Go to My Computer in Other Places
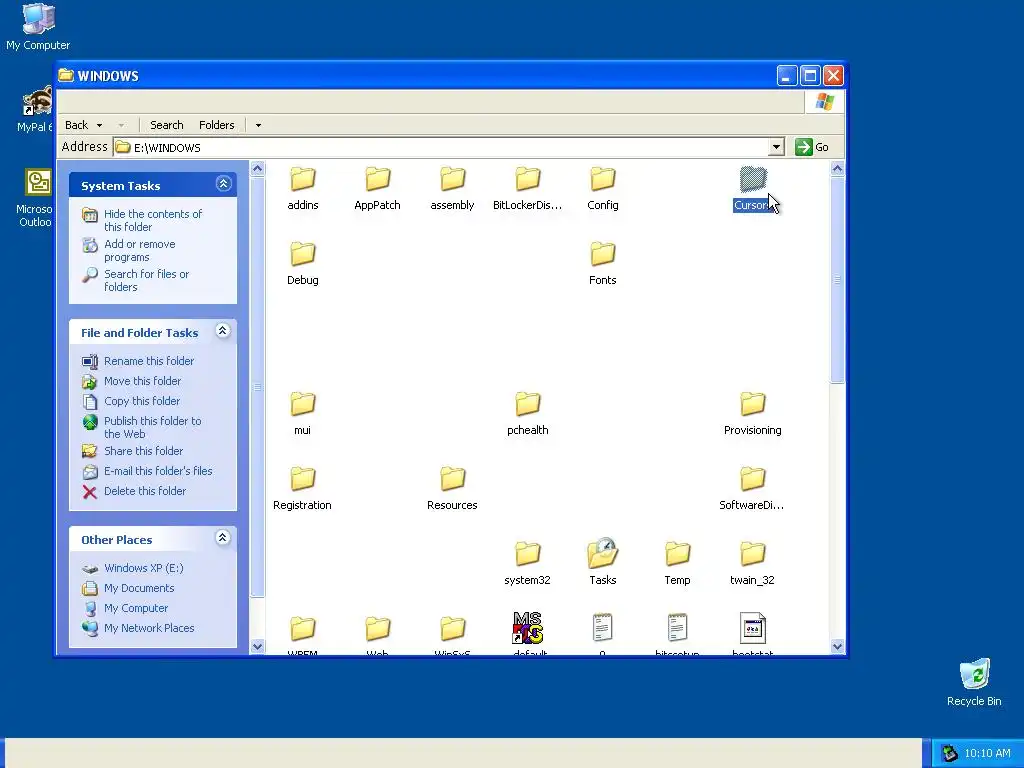This screenshot has width=1024, height=768. [x=136, y=608]
